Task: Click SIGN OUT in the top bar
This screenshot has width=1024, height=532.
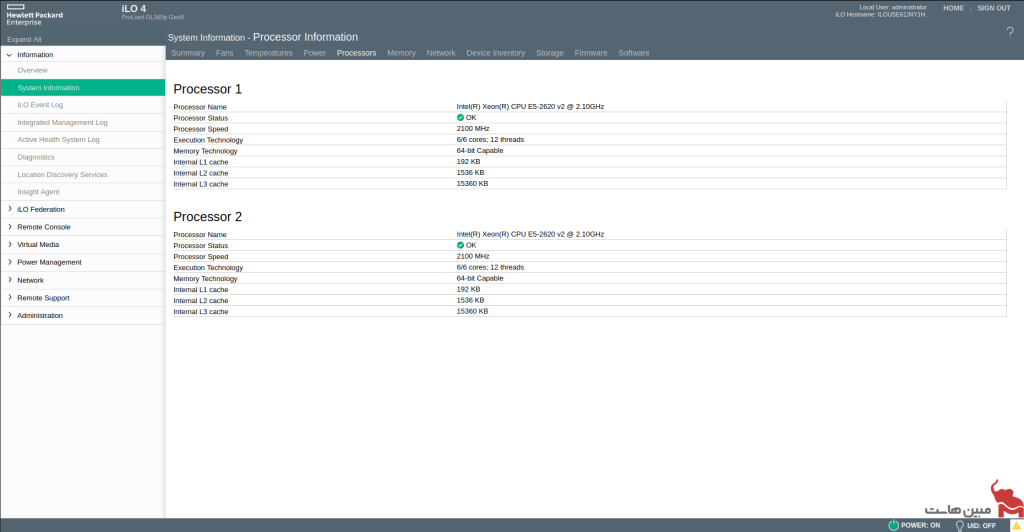Action: pos(994,8)
